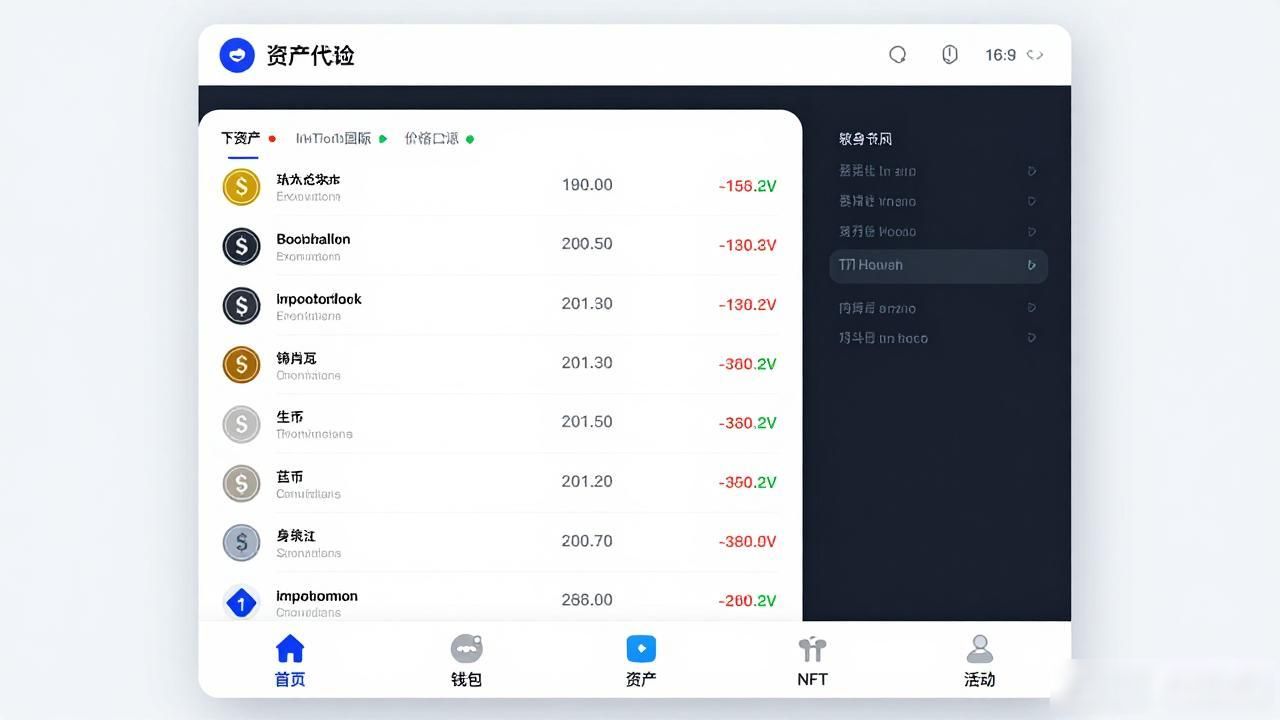Toggle the 16:9 aspect ratio control
Viewport: 1280px width, 720px height.
(x=1000, y=55)
